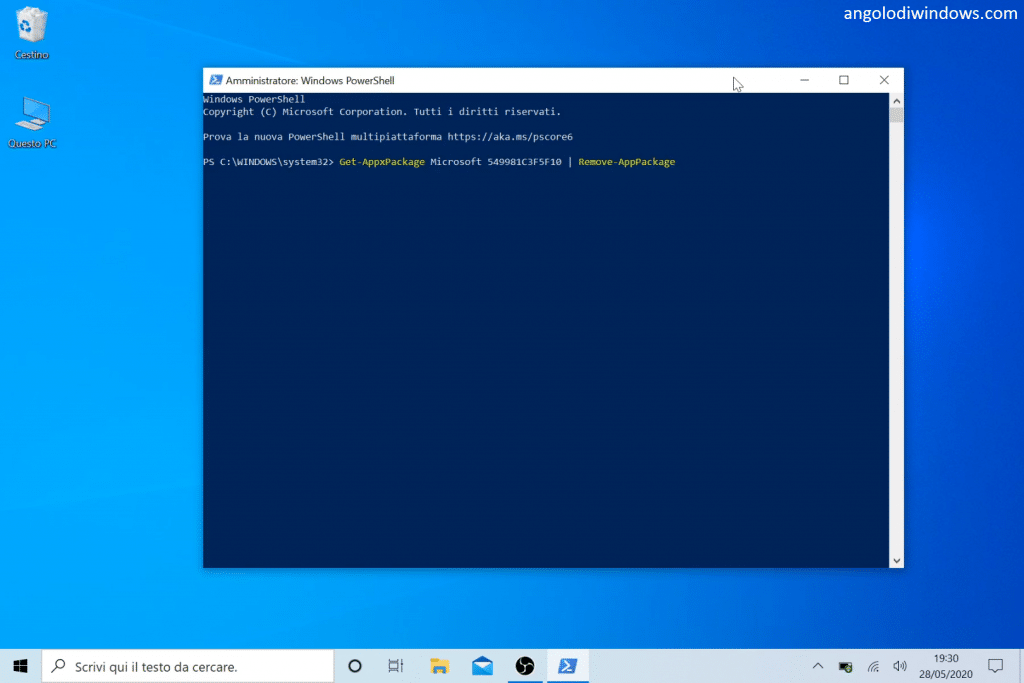This screenshot has height=683, width=1024.
Task: Click the PowerShell icon in title bar
Action: tap(214, 80)
